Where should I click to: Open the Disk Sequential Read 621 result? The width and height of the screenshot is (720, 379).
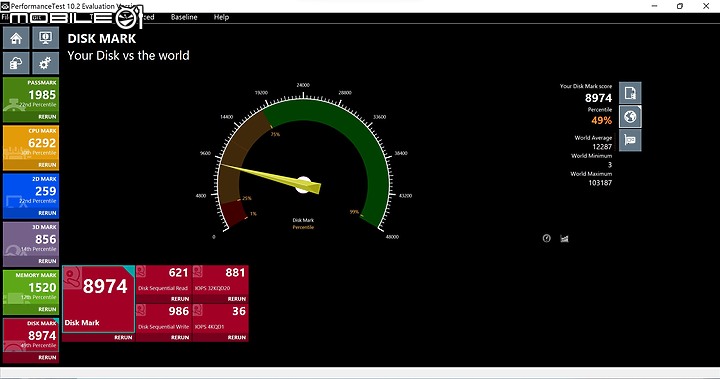(163, 280)
